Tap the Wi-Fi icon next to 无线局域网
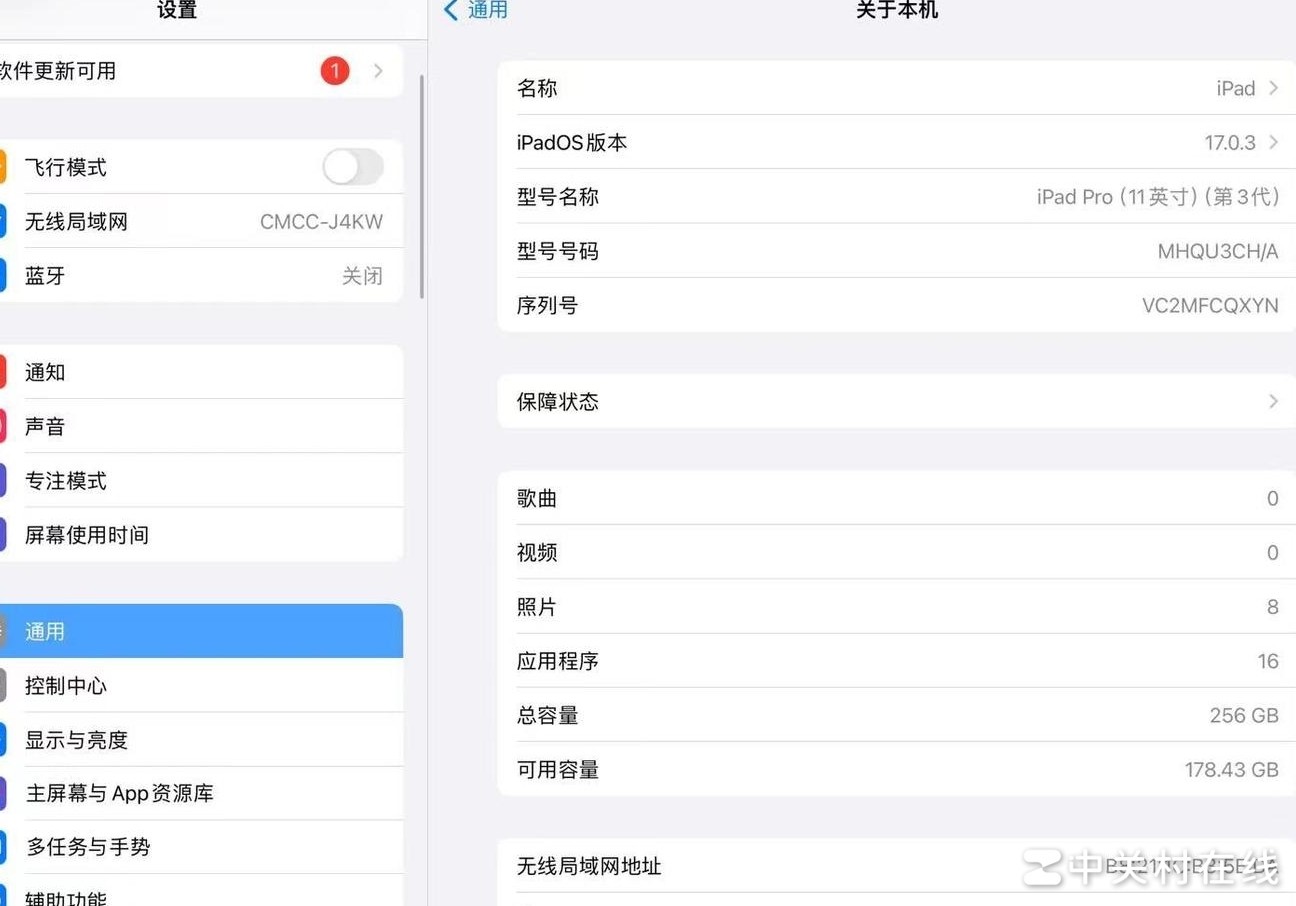1296x906 pixels. (4, 221)
